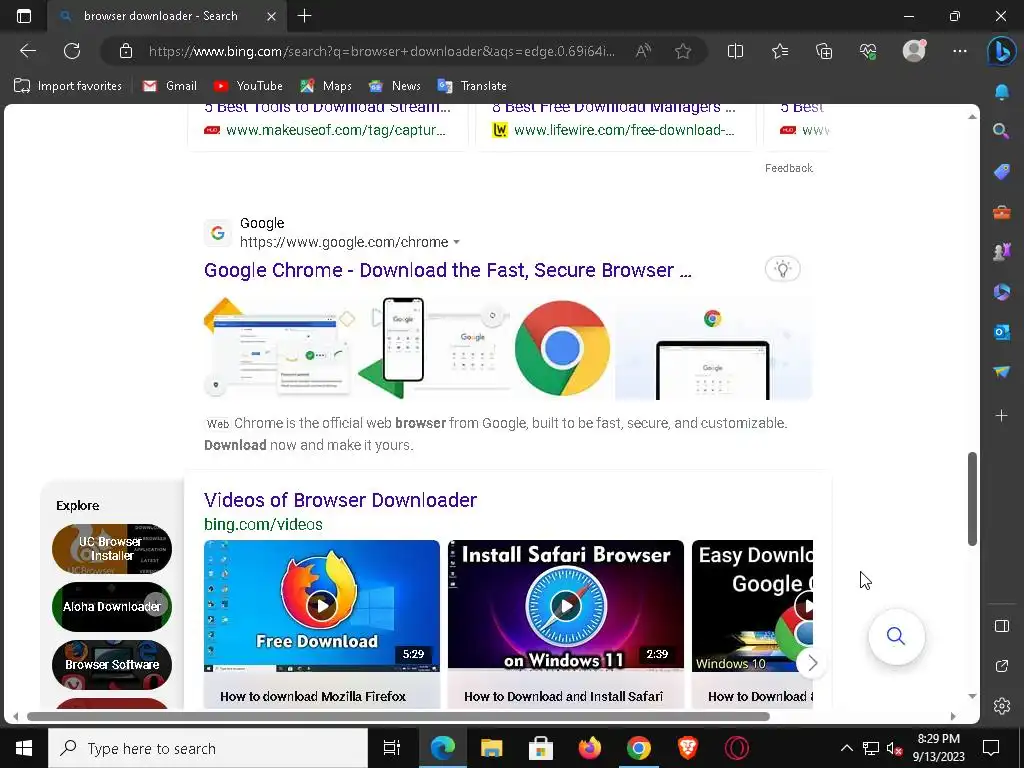This screenshot has width=1024, height=768.
Task: Click the Aloha Downloader arrow chevron
Action: tap(155, 605)
